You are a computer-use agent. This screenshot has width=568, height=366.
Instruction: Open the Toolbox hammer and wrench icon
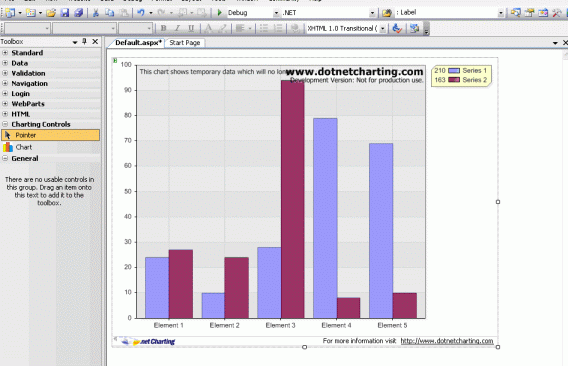(x=556, y=13)
